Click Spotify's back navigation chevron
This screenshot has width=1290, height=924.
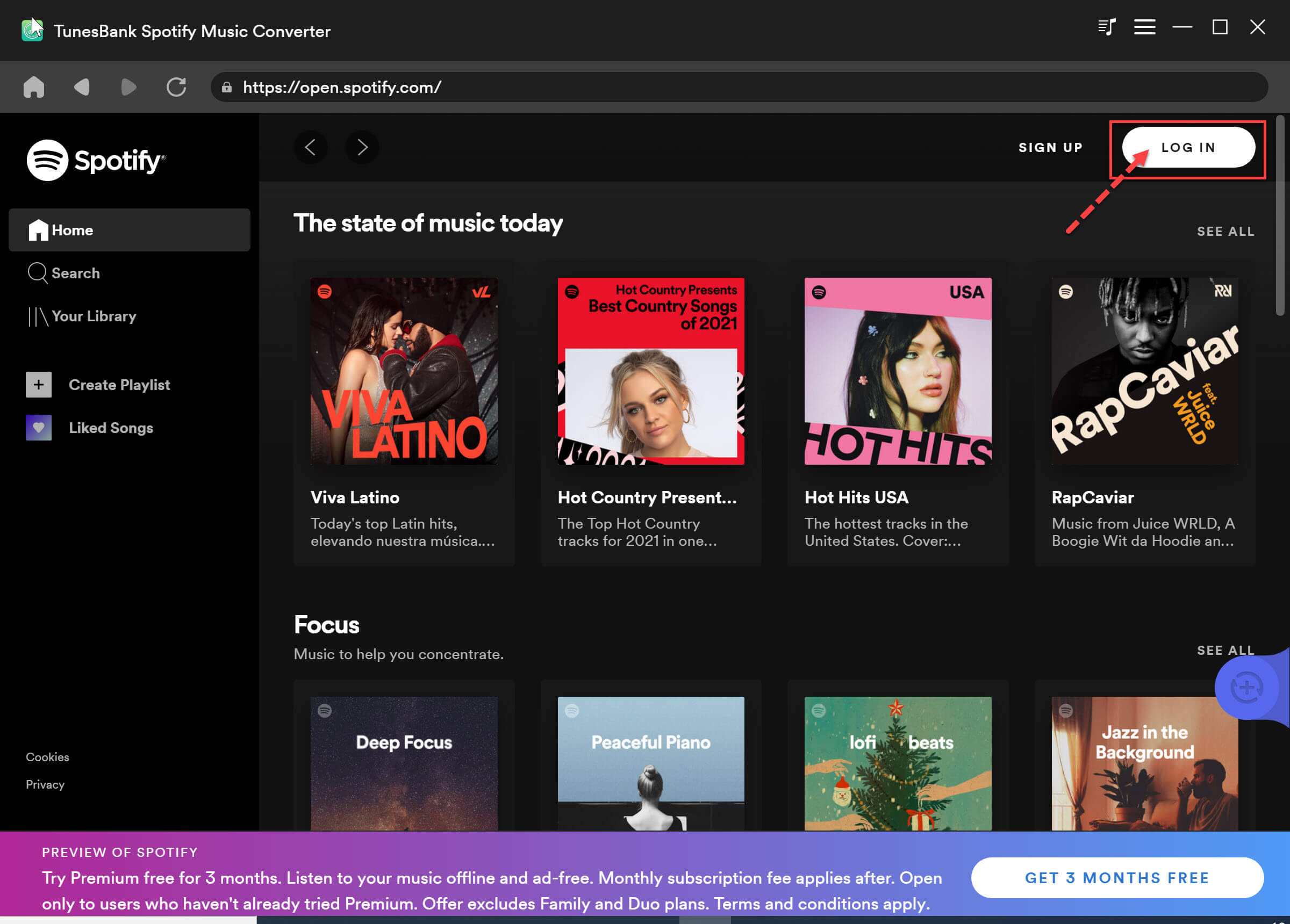[311, 147]
